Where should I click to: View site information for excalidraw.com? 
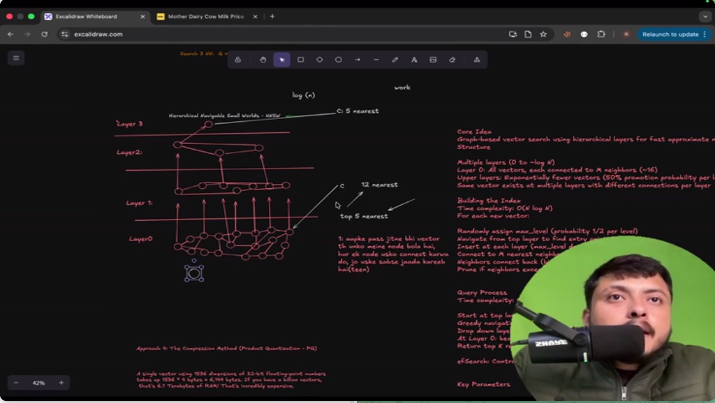pyautogui.click(x=65, y=34)
